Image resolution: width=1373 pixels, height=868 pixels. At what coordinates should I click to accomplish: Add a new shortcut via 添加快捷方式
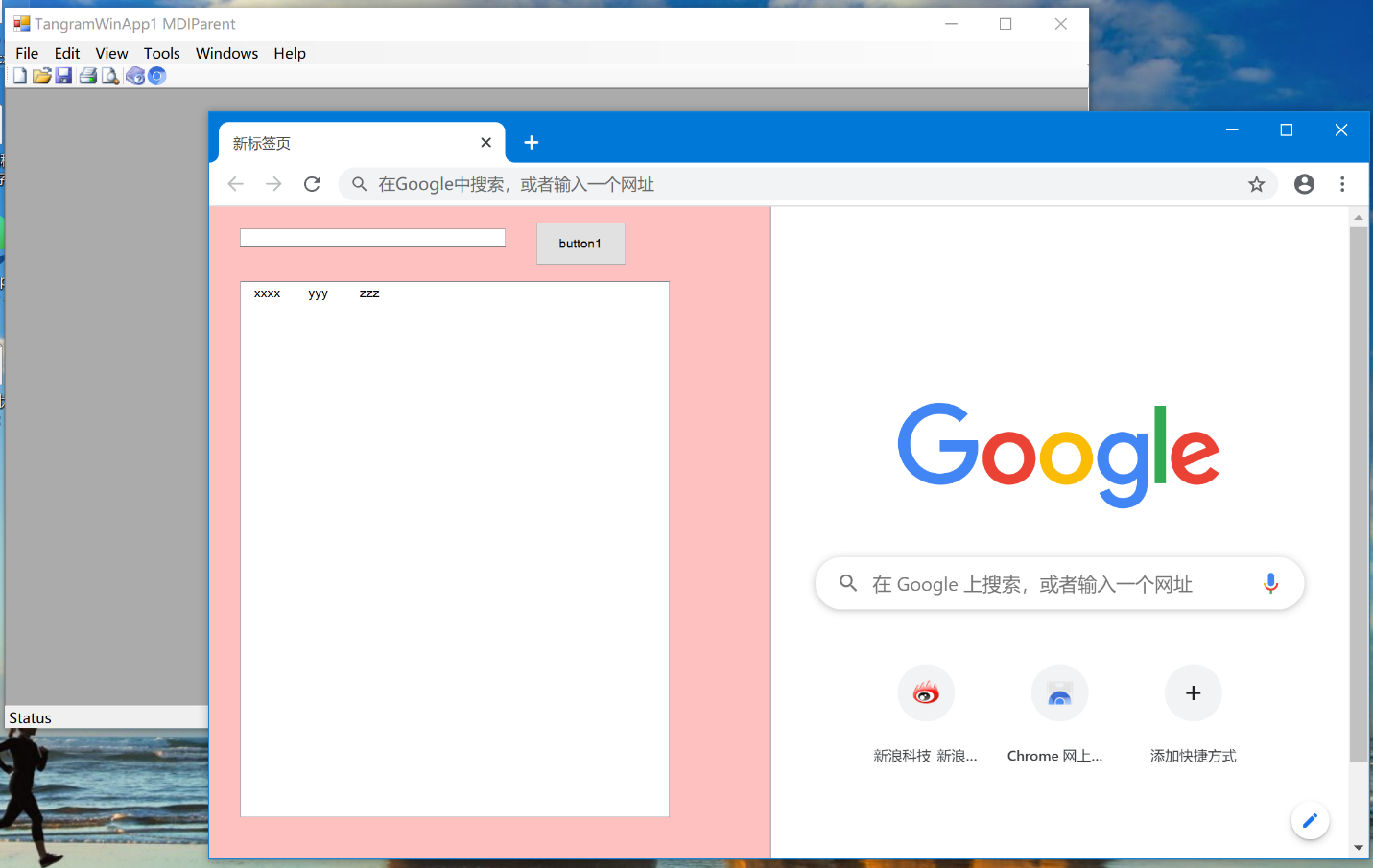pos(1193,715)
